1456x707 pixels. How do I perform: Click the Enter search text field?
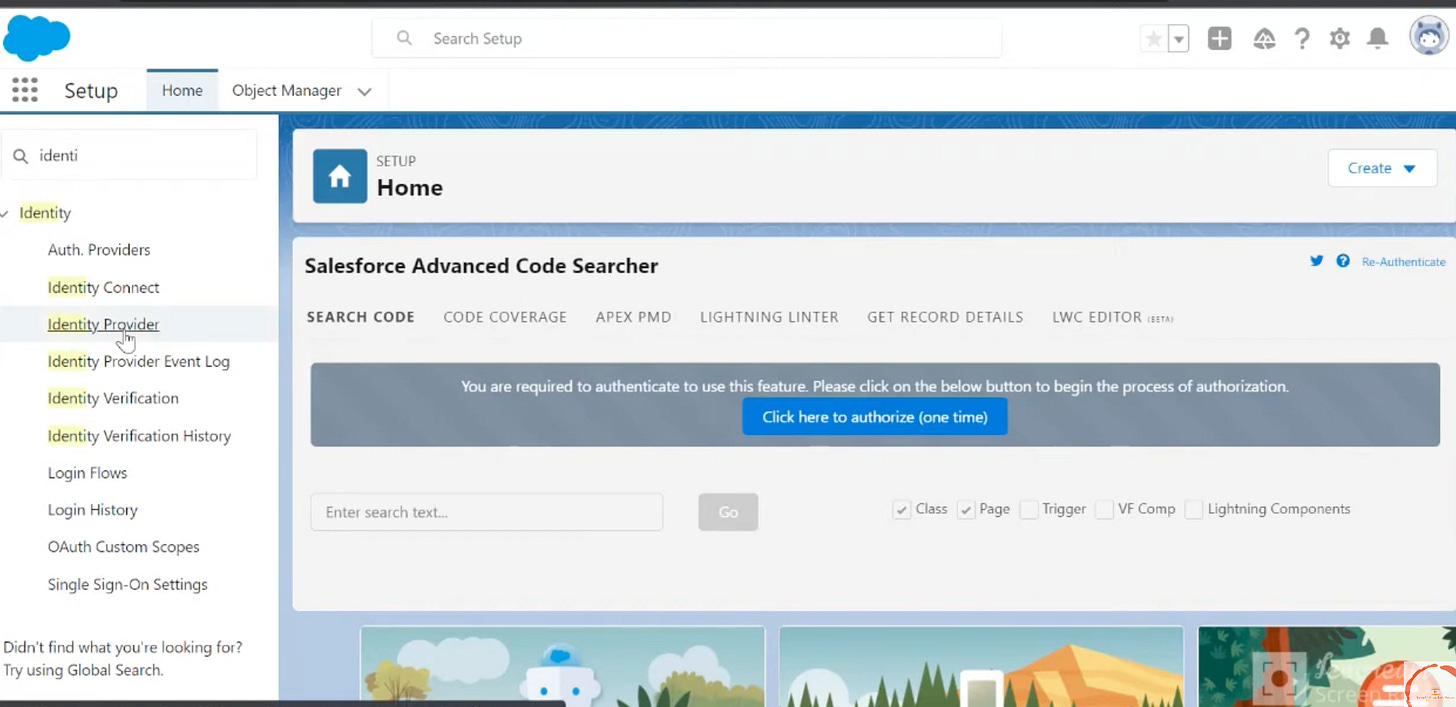tap(487, 512)
